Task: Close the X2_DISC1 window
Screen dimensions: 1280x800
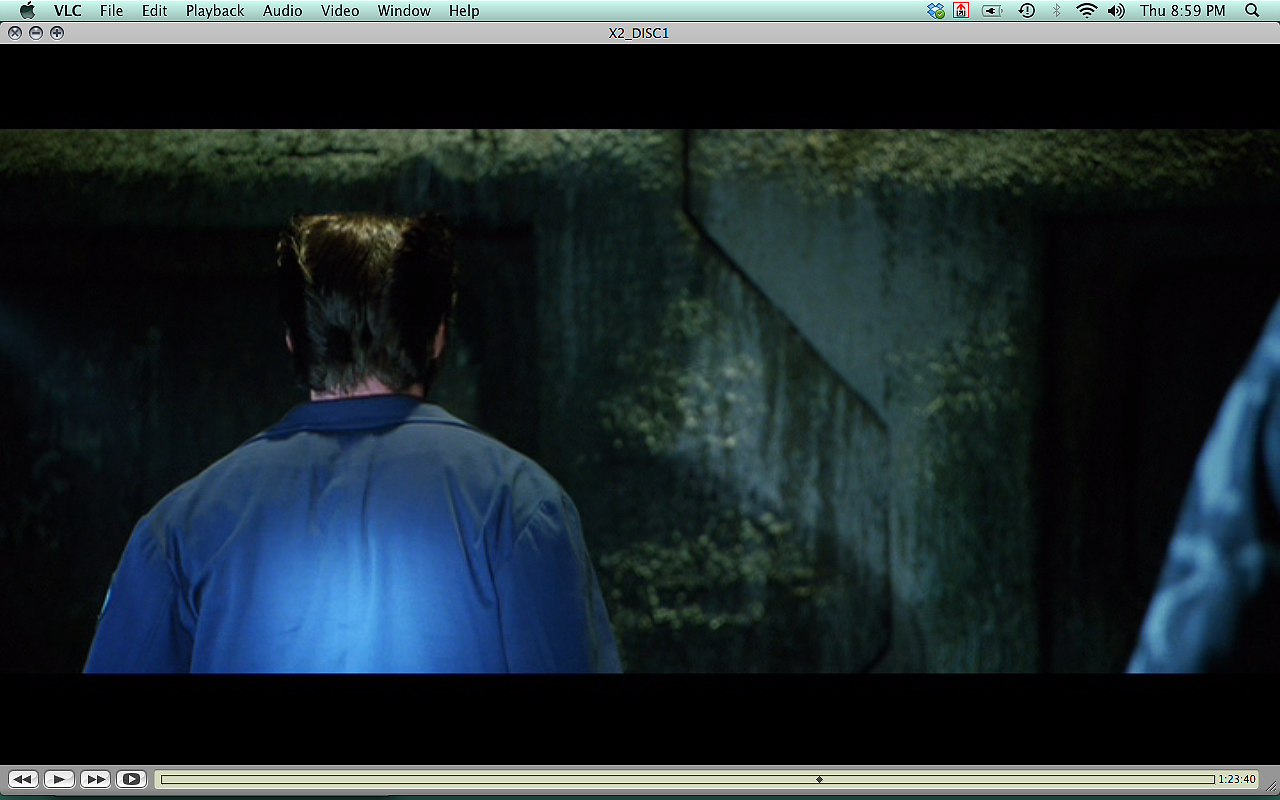Action: coord(15,32)
